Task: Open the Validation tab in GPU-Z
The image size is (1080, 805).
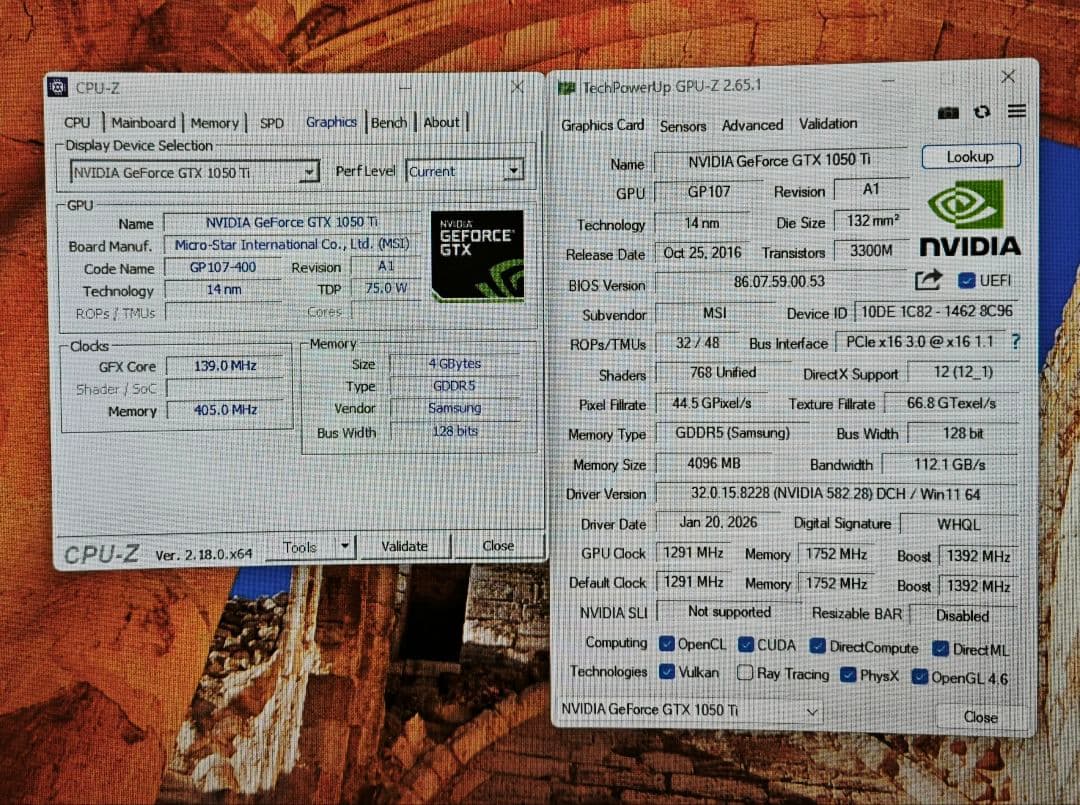Action: click(x=828, y=124)
